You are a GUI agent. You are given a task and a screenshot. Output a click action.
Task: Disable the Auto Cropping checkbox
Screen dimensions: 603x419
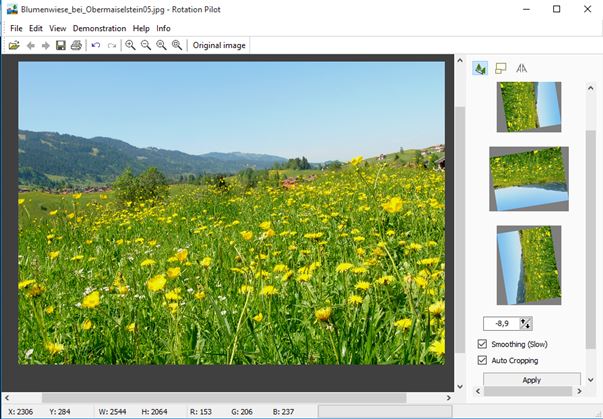coord(483,360)
